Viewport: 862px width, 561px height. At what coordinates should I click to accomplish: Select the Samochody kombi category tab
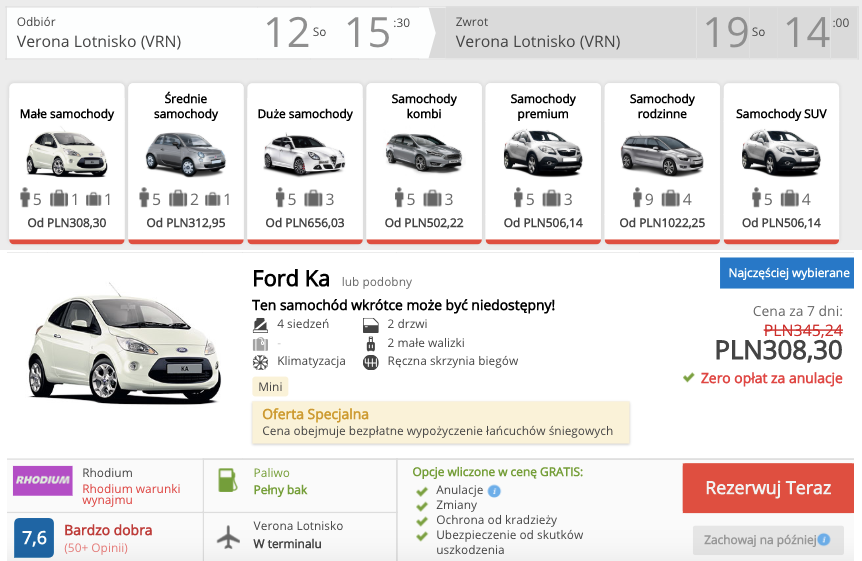pyautogui.click(x=424, y=163)
